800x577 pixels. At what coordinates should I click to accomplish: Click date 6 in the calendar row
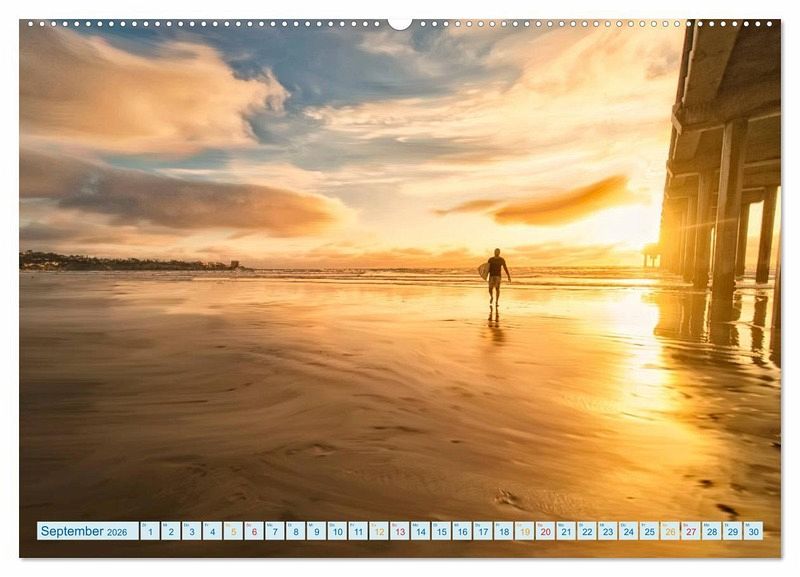coord(253,531)
